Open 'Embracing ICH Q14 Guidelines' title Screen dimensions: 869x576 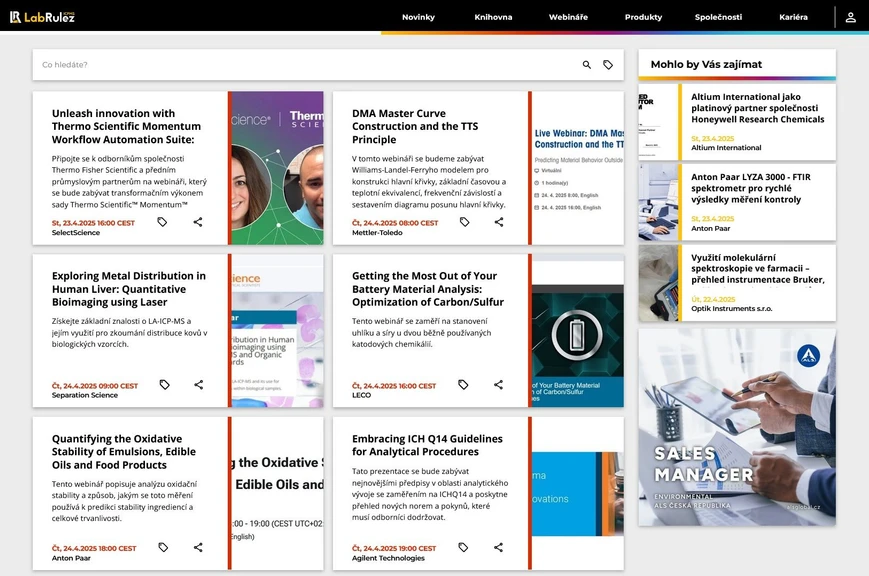(427, 445)
